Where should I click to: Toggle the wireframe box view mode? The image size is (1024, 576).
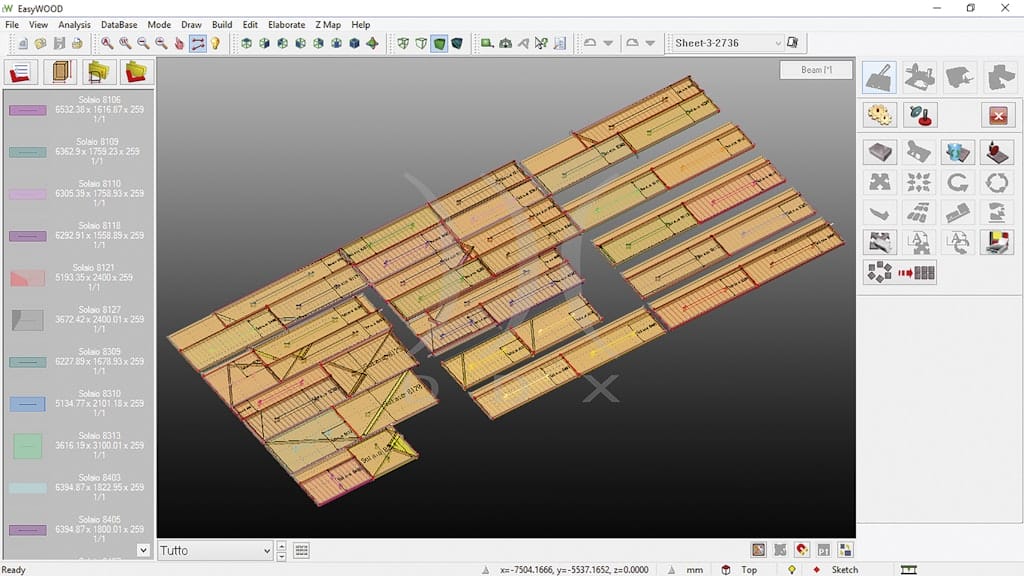(x=403, y=43)
